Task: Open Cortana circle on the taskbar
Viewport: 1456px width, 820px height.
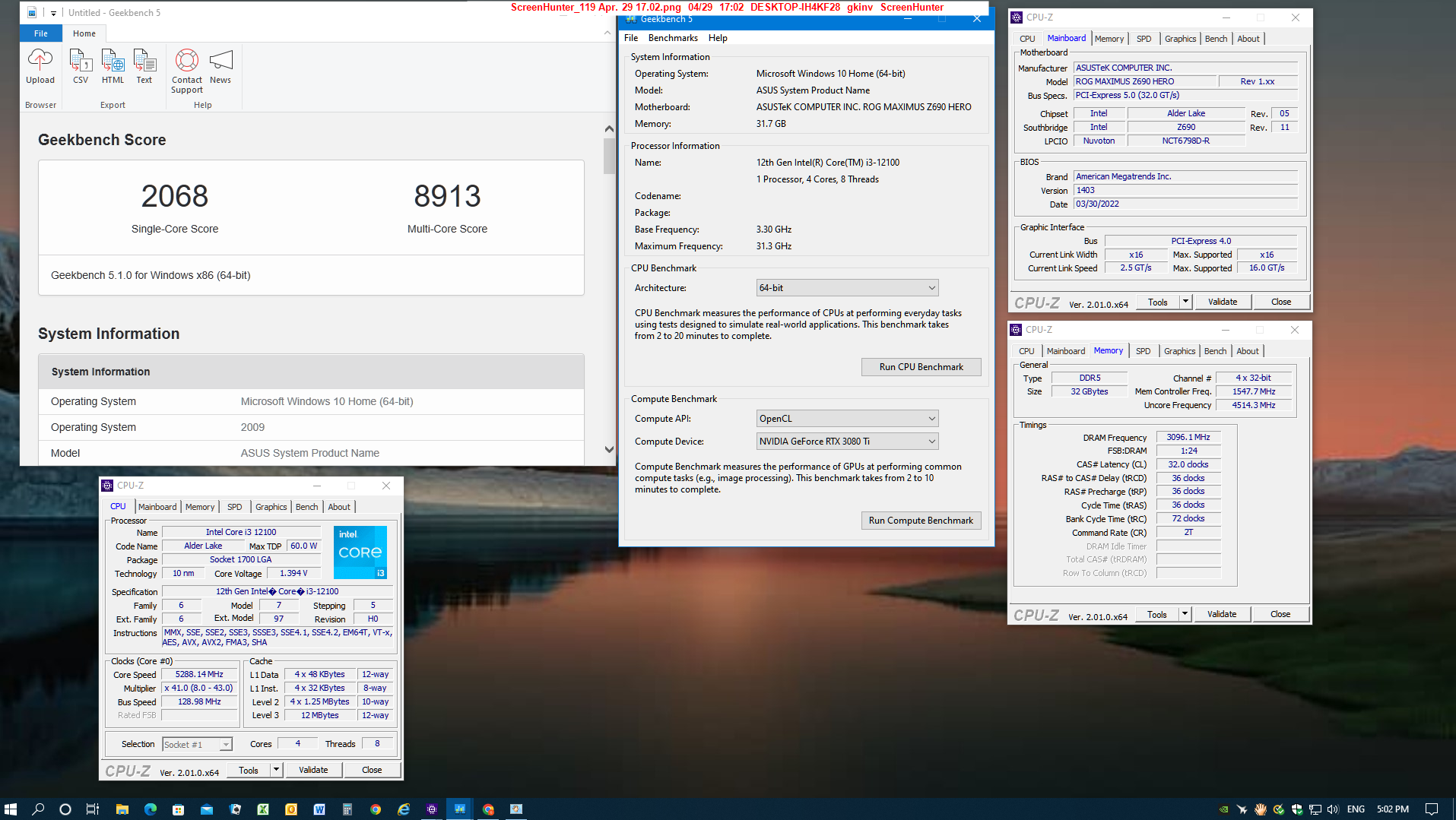Action: point(65,809)
